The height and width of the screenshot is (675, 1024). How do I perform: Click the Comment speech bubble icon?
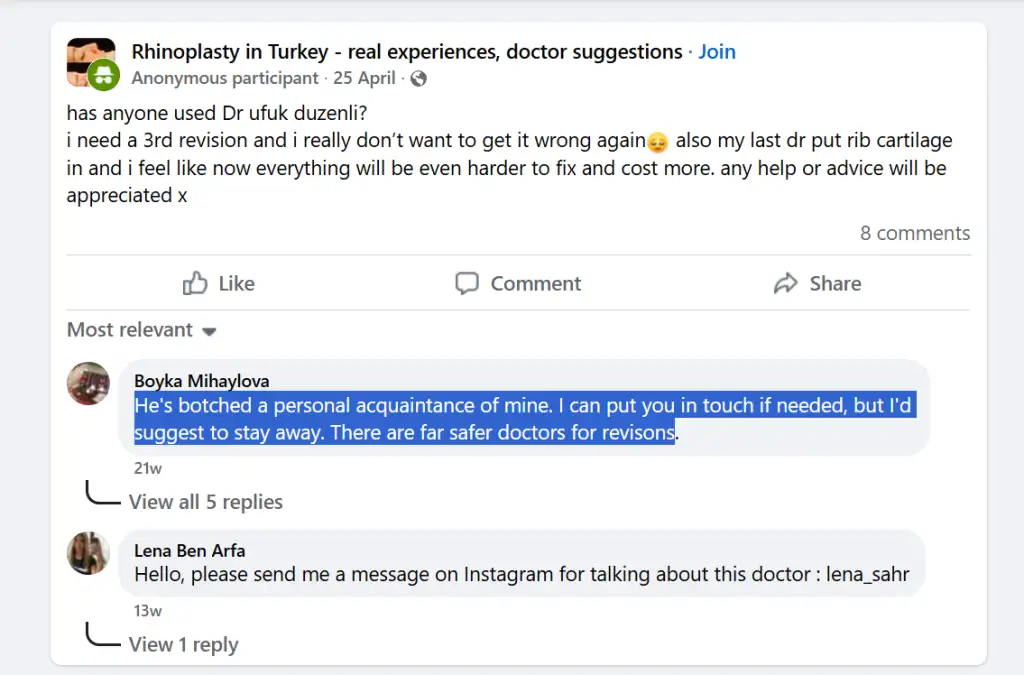pos(467,284)
